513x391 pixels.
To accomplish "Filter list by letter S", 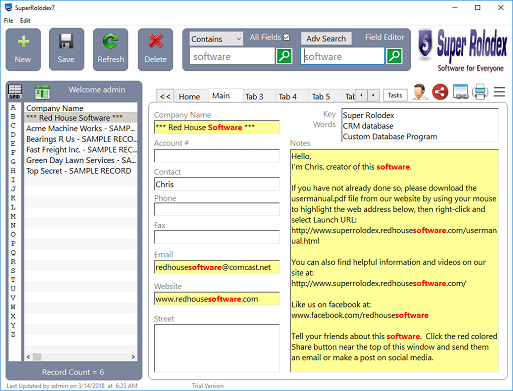I will (13, 270).
